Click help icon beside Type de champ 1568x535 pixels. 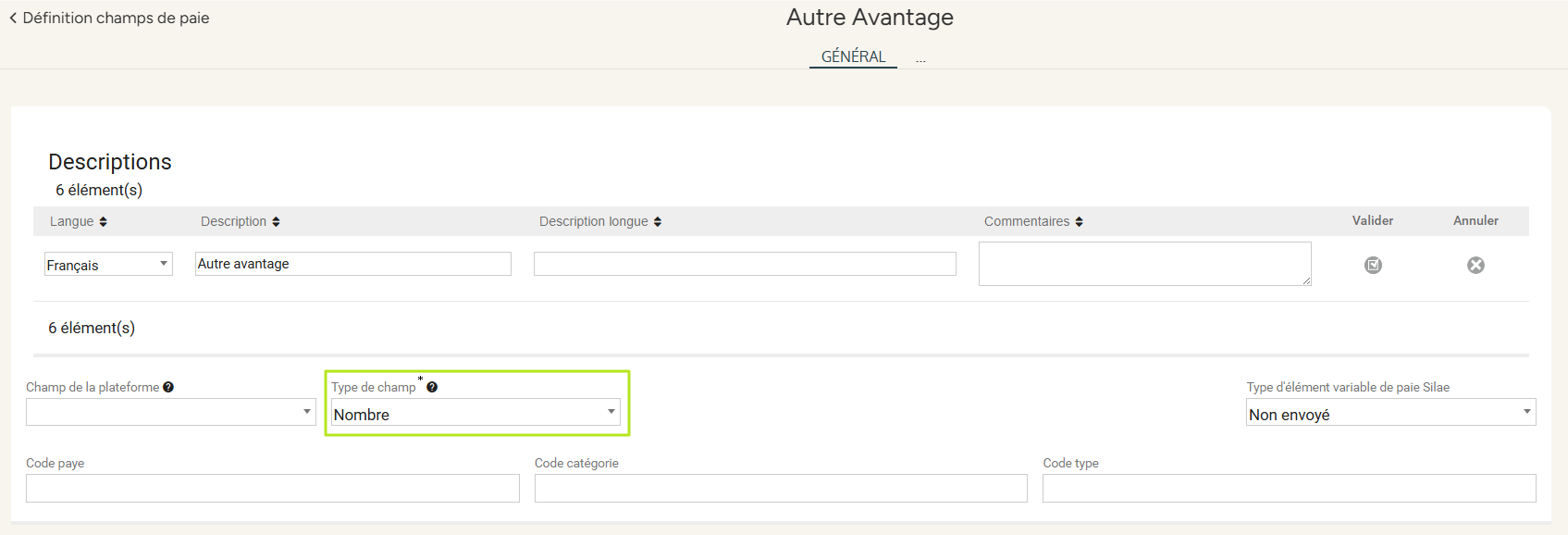[432, 388]
